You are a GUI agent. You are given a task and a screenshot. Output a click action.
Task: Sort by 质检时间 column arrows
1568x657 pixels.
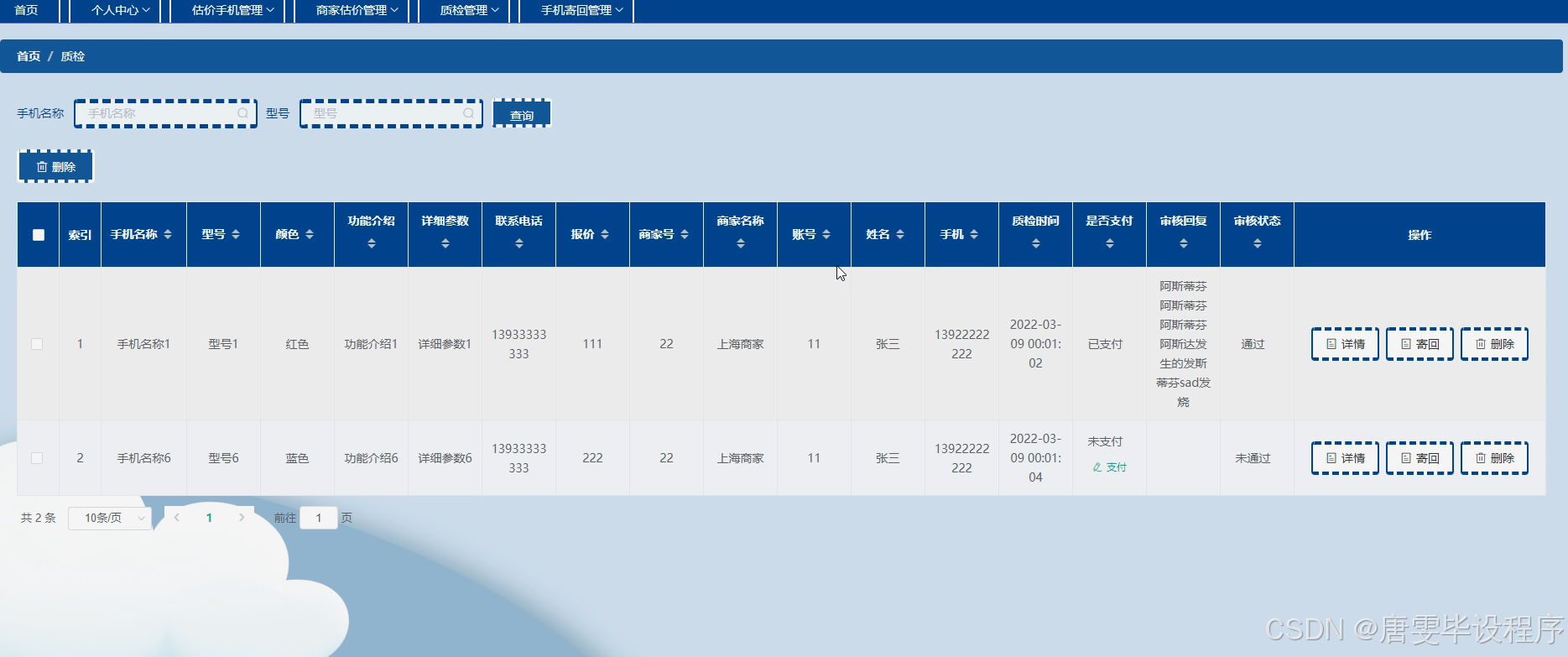pos(1036,243)
